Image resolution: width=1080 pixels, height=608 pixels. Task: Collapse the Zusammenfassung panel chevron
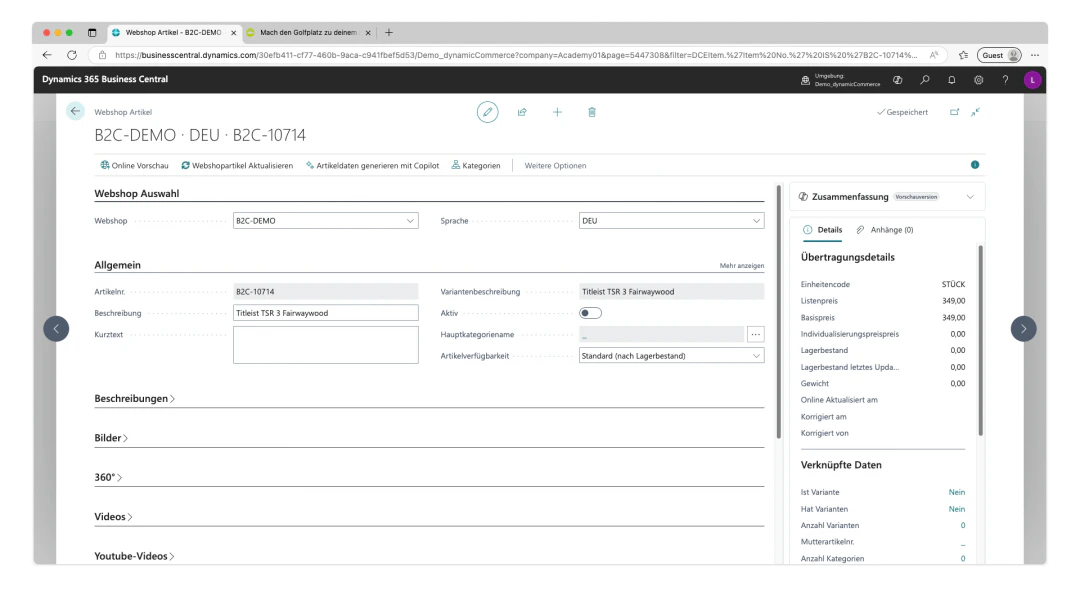point(970,197)
